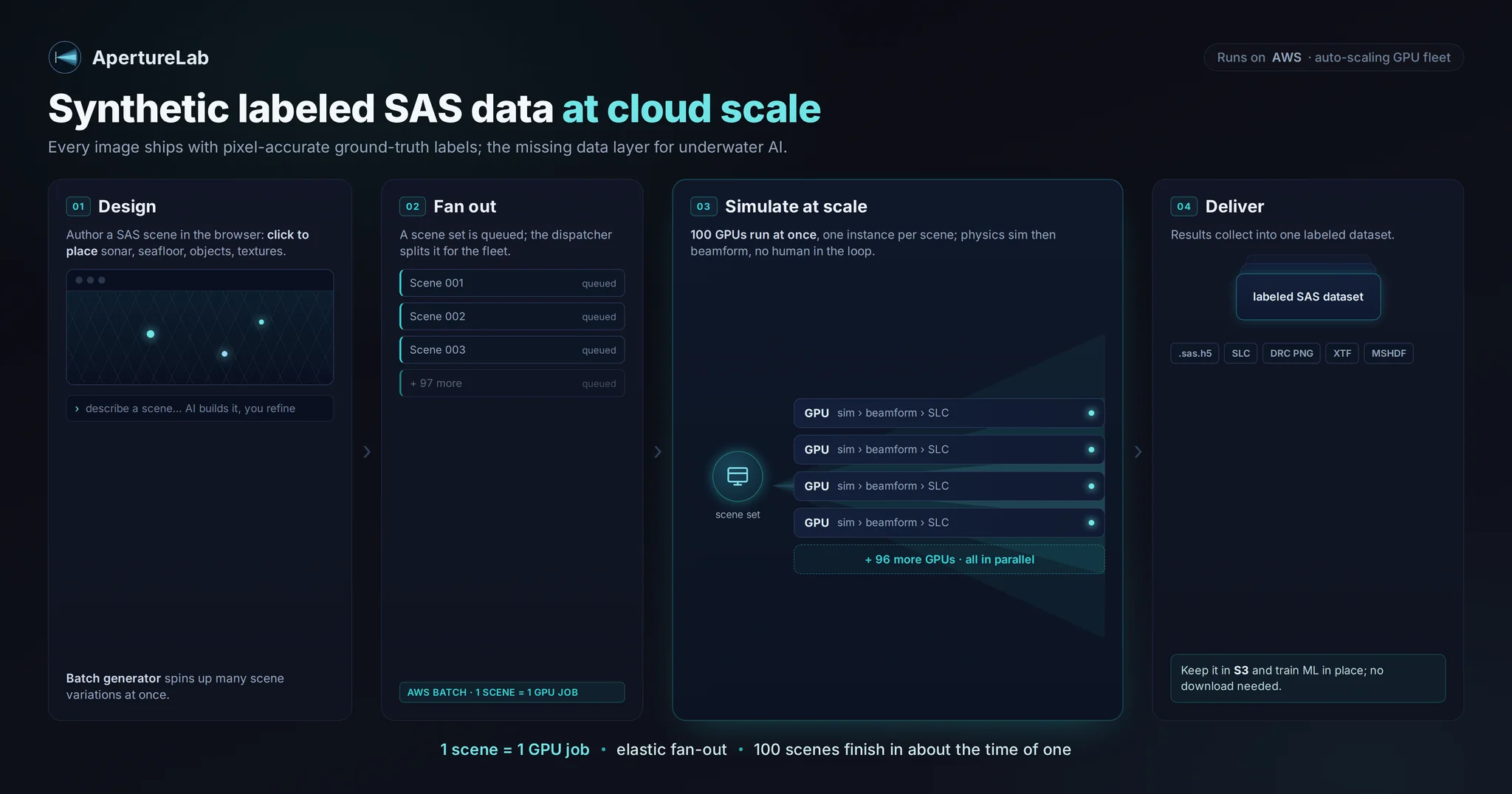1512x794 pixels.
Task: Click the ApertureLab logo icon
Action: pos(65,58)
